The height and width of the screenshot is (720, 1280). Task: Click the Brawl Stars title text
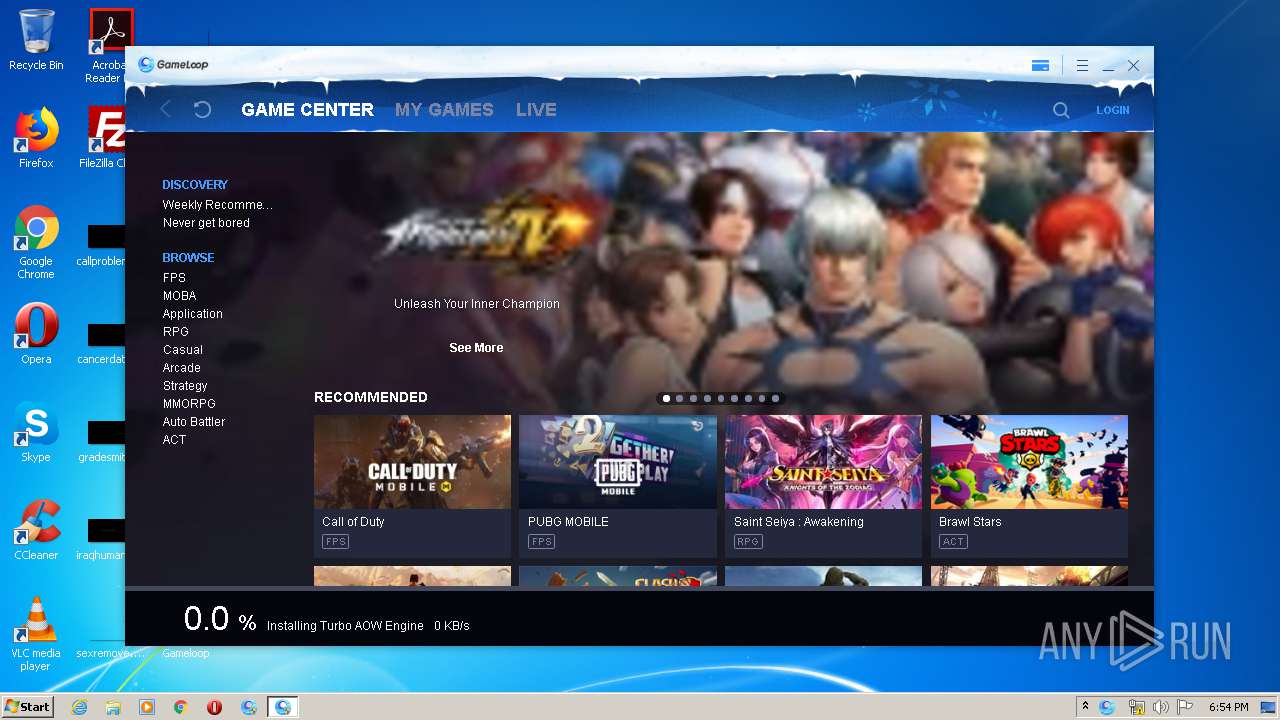click(970, 522)
